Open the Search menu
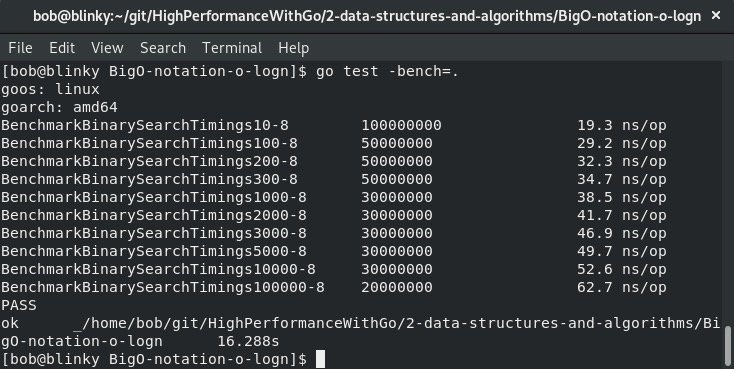Image resolution: width=734 pixels, height=369 pixels. pos(163,48)
